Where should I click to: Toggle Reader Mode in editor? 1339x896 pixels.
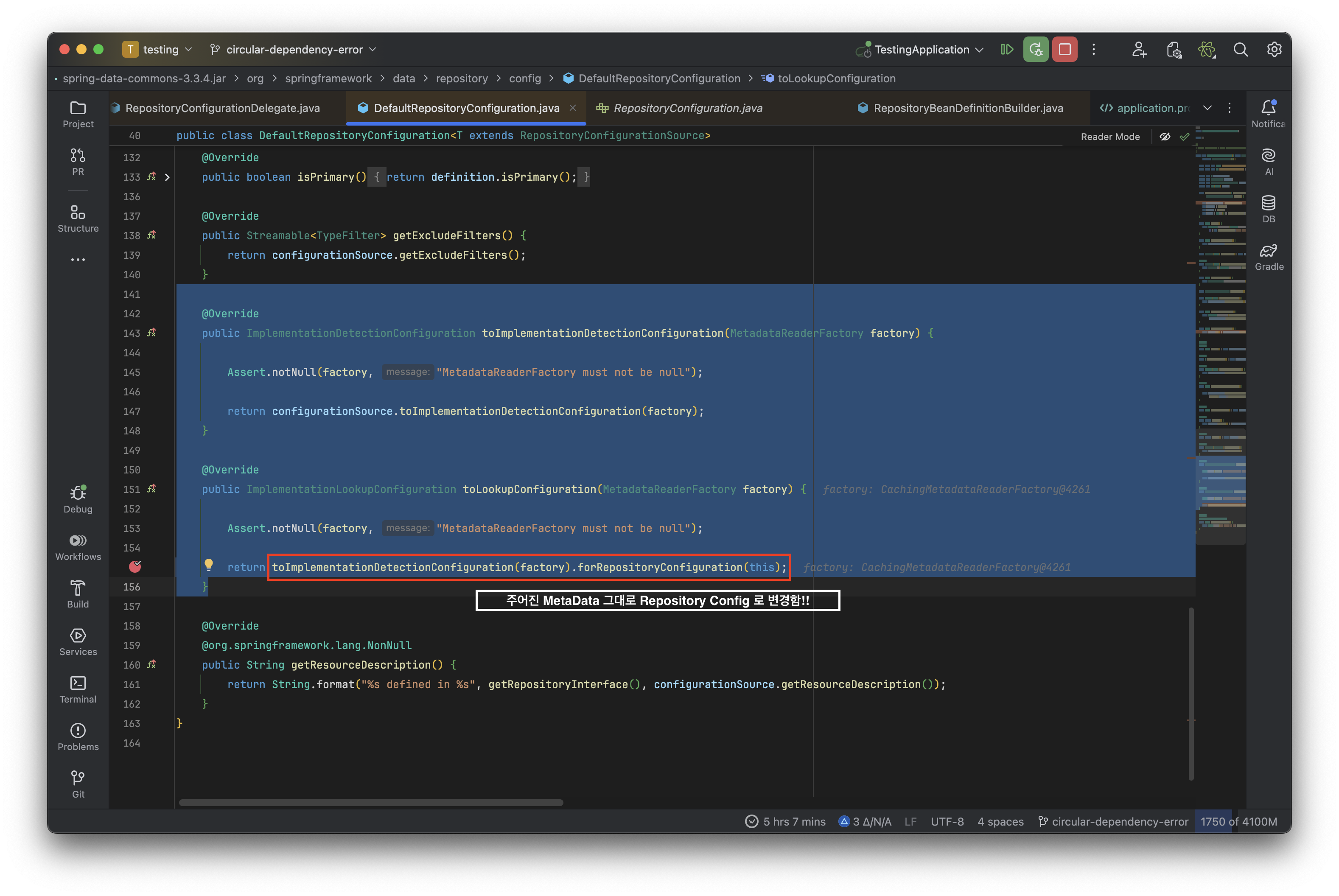pyautogui.click(x=1110, y=137)
